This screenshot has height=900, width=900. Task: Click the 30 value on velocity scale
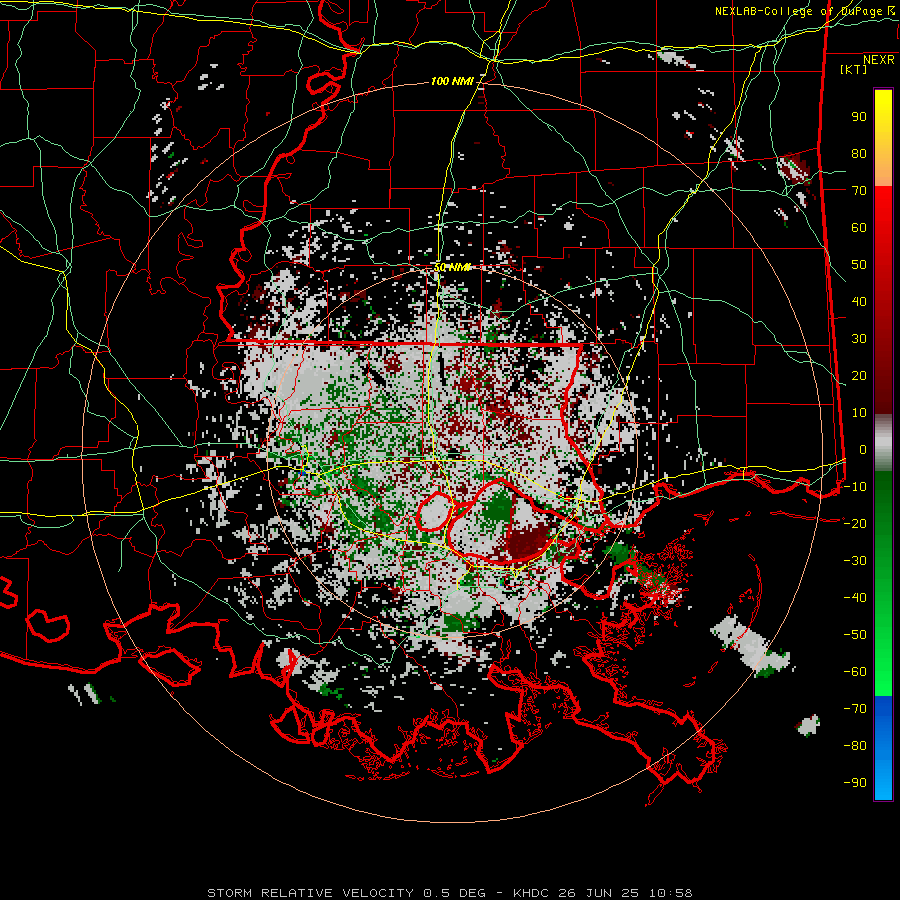[859, 339]
